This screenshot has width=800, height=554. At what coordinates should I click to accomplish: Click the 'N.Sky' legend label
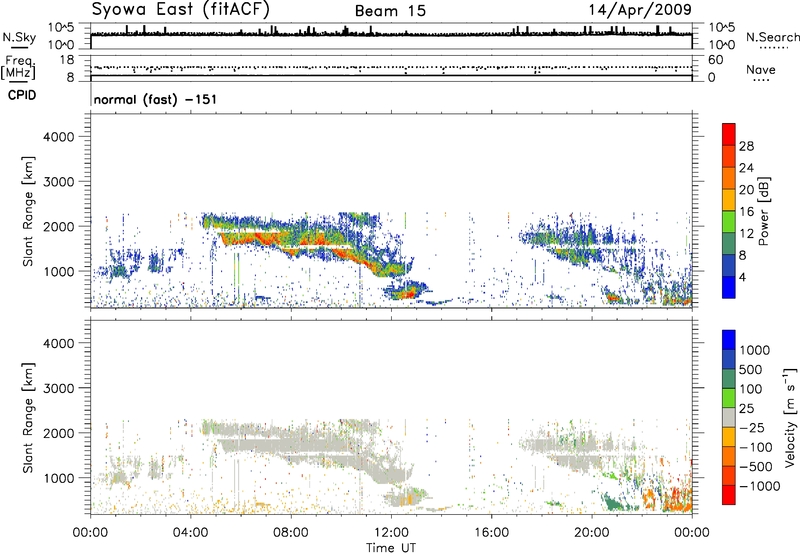tap(19, 37)
